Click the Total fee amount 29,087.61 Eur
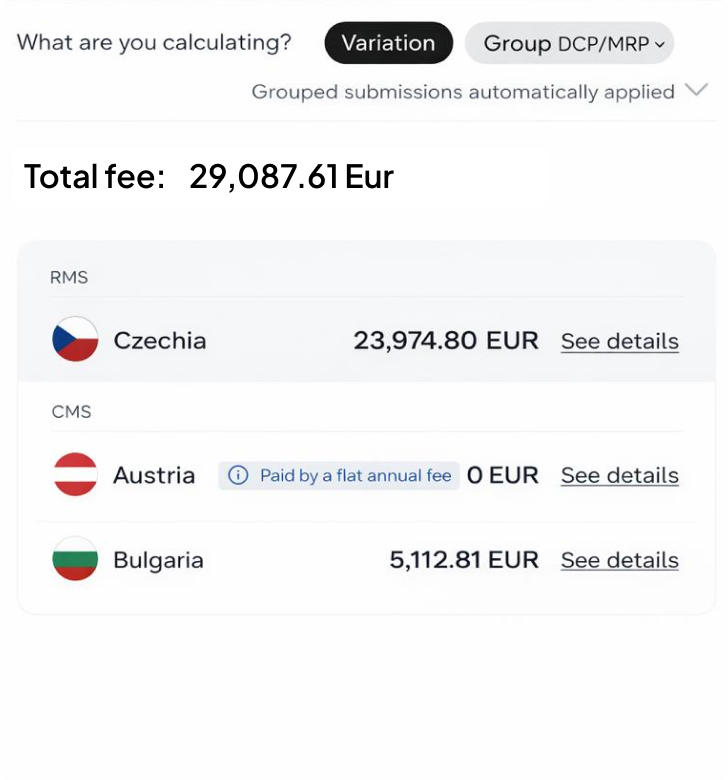 291,177
